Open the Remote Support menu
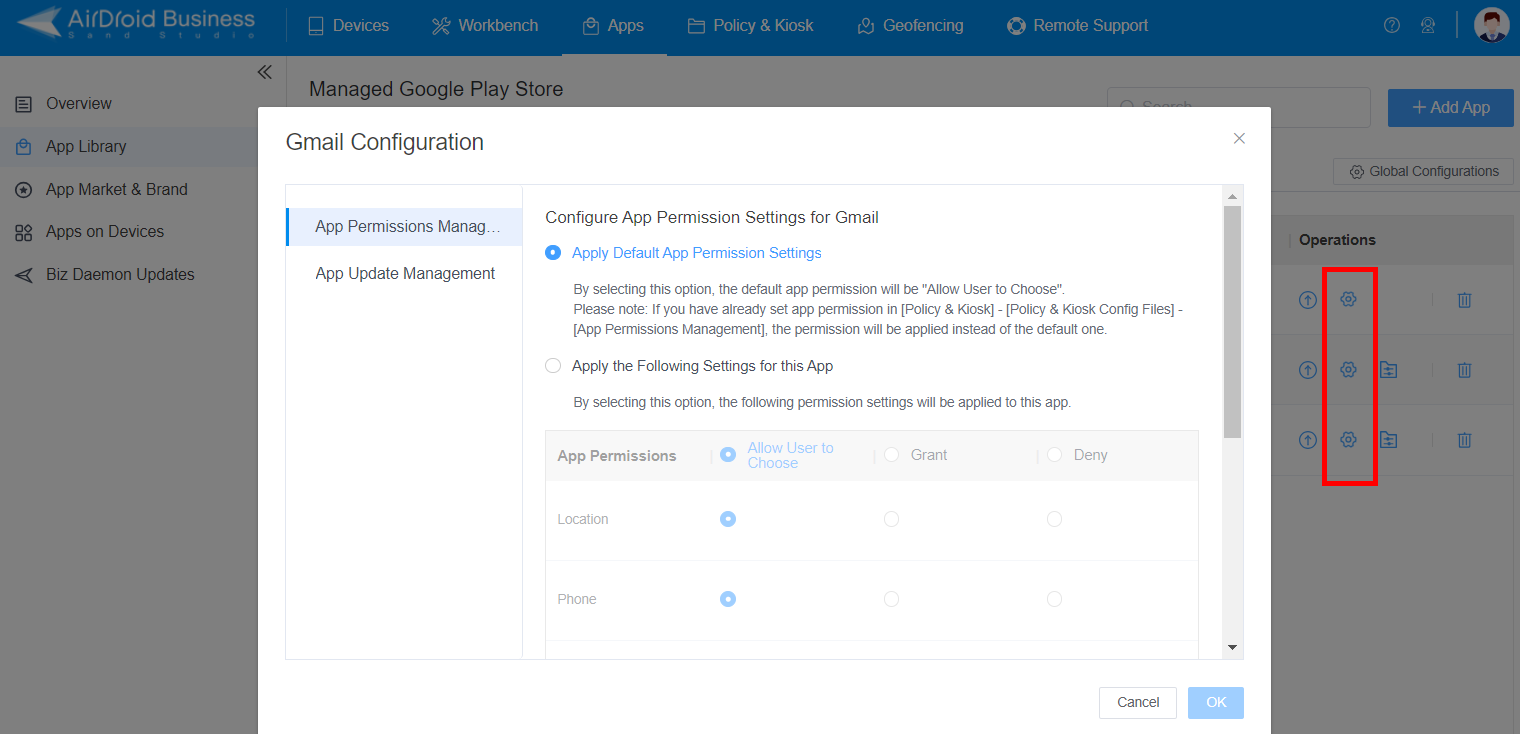The width and height of the screenshot is (1520, 734). tap(1078, 26)
